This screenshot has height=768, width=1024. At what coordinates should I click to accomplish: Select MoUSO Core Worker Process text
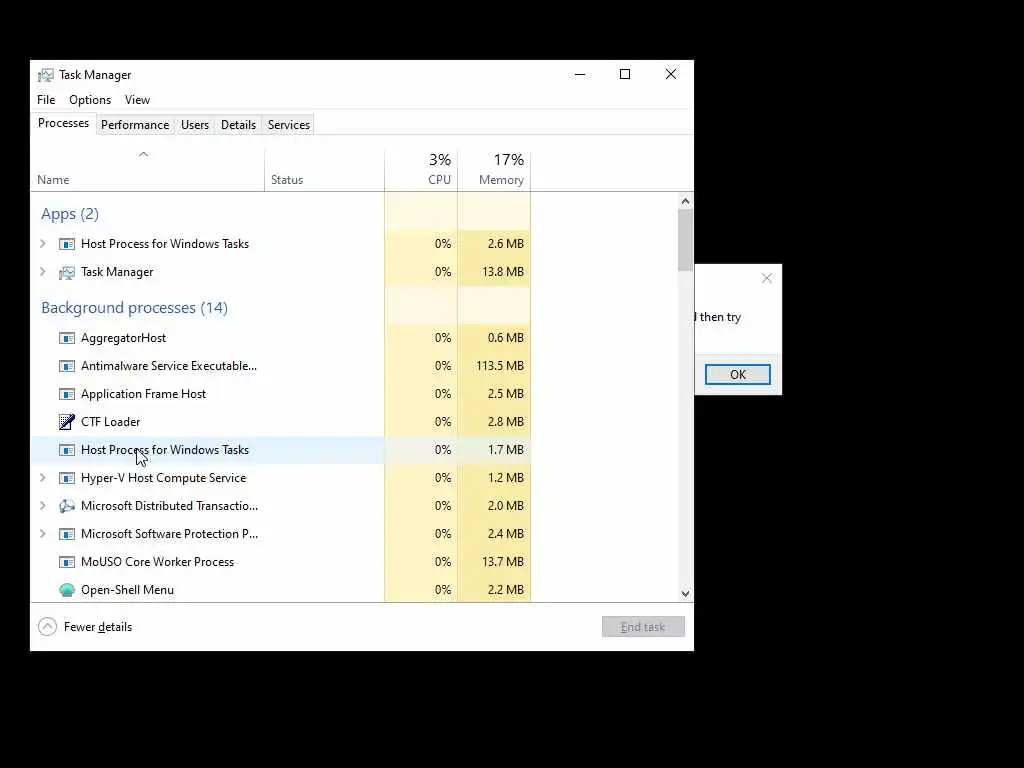pyautogui.click(x=157, y=562)
